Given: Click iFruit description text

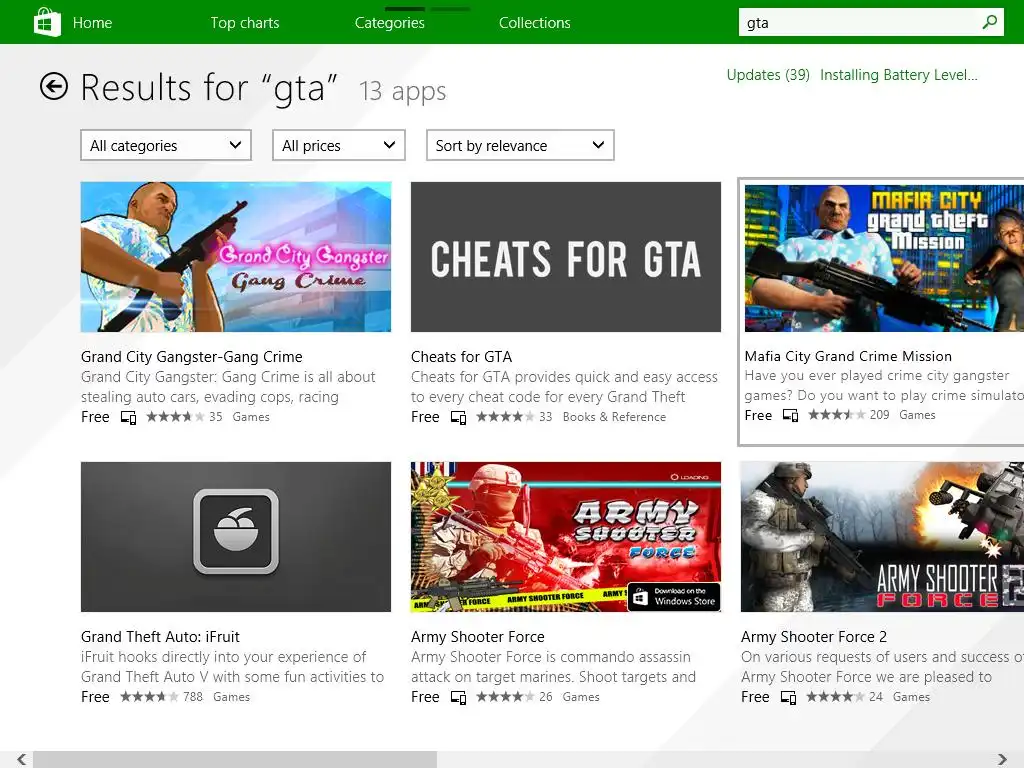Looking at the screenshot, I should click(232, 667).
